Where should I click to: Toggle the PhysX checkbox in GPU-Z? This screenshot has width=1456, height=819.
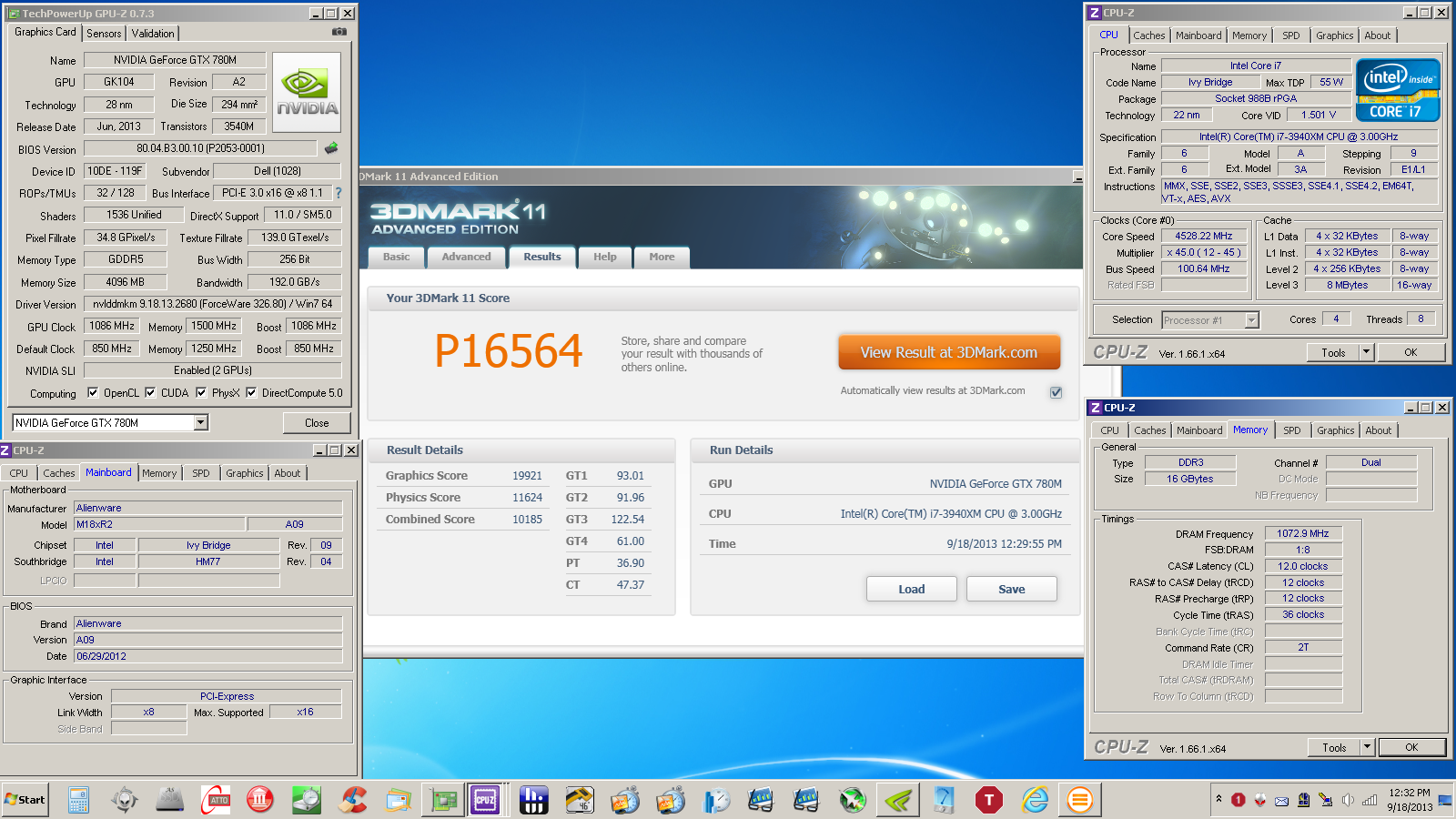click(201, 393)
